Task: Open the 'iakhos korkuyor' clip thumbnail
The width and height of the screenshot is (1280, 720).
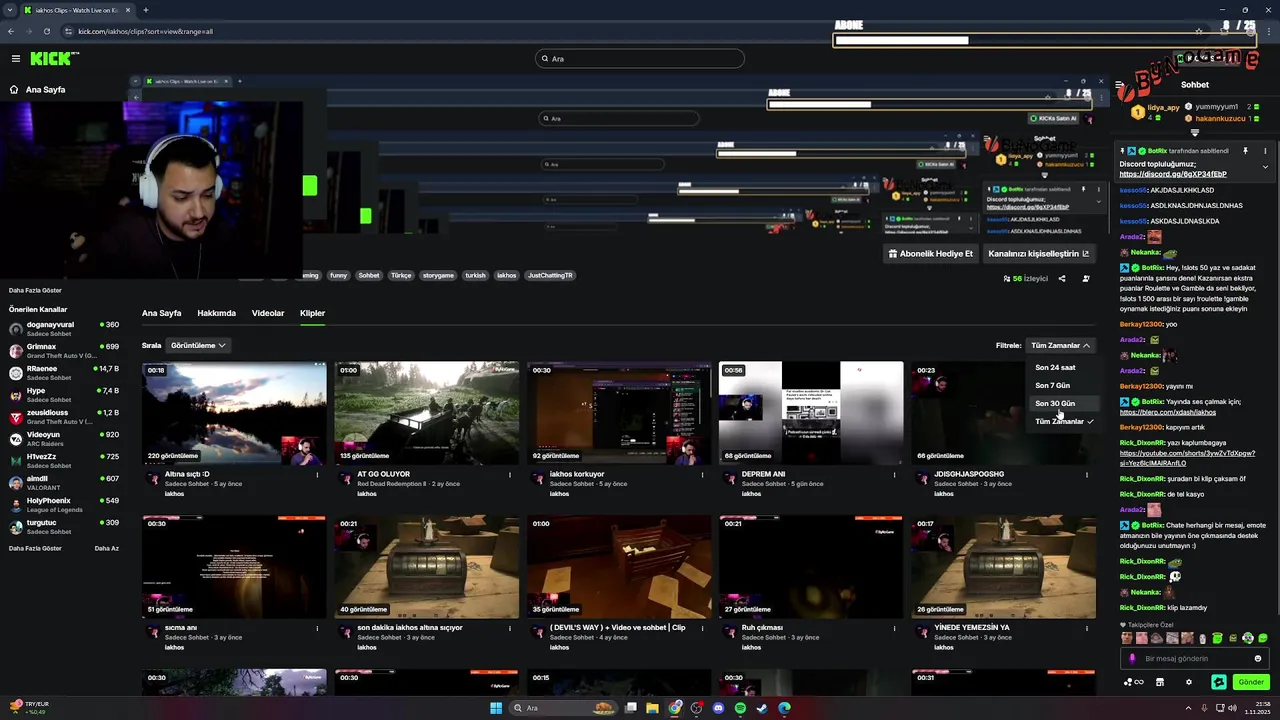Action: 619,413
